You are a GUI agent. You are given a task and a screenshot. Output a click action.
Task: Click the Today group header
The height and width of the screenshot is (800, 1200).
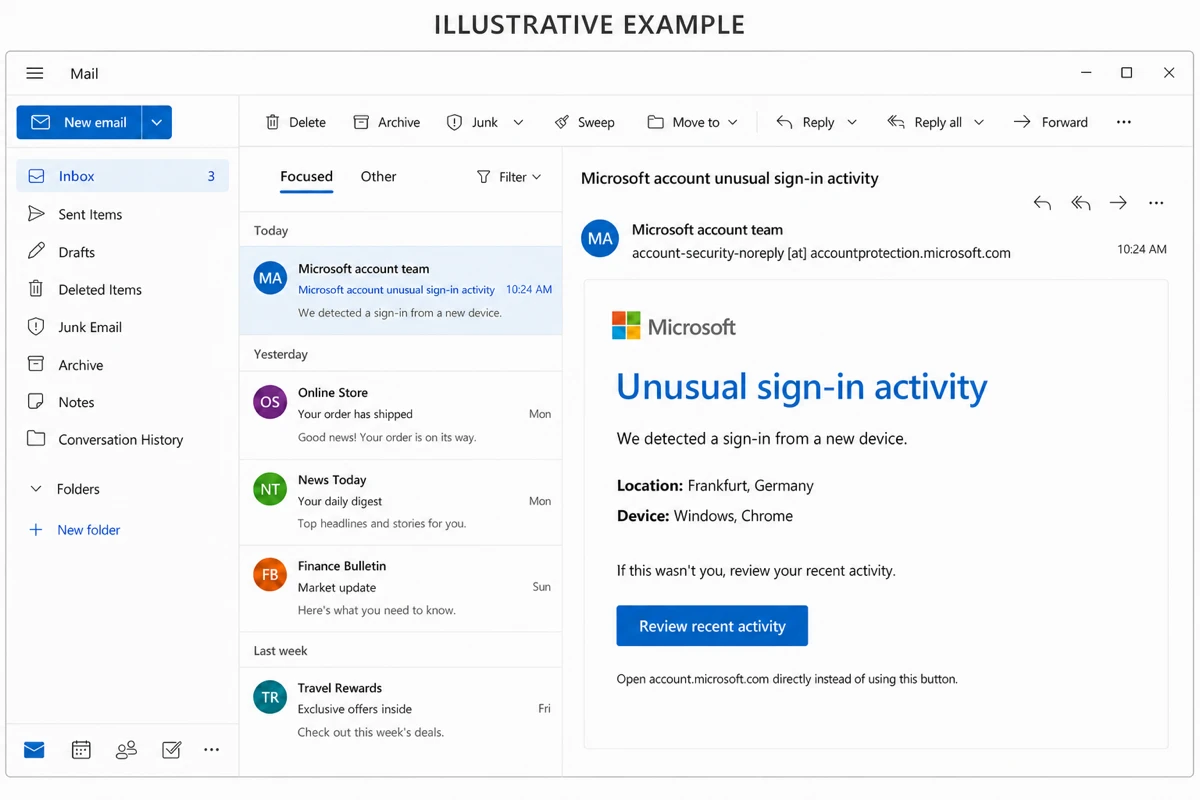point(271,230)
